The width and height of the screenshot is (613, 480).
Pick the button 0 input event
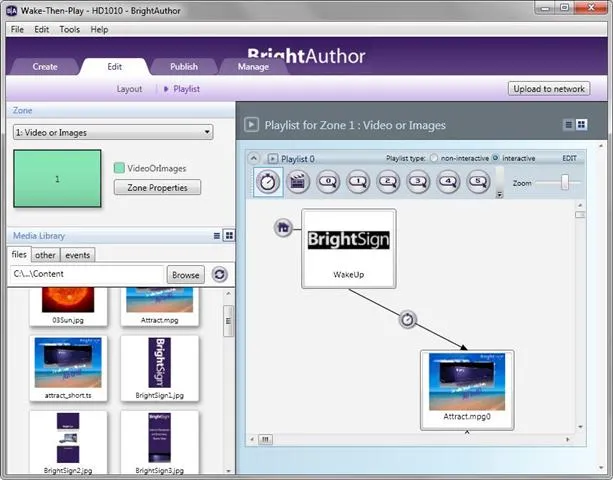pos(328,182)
